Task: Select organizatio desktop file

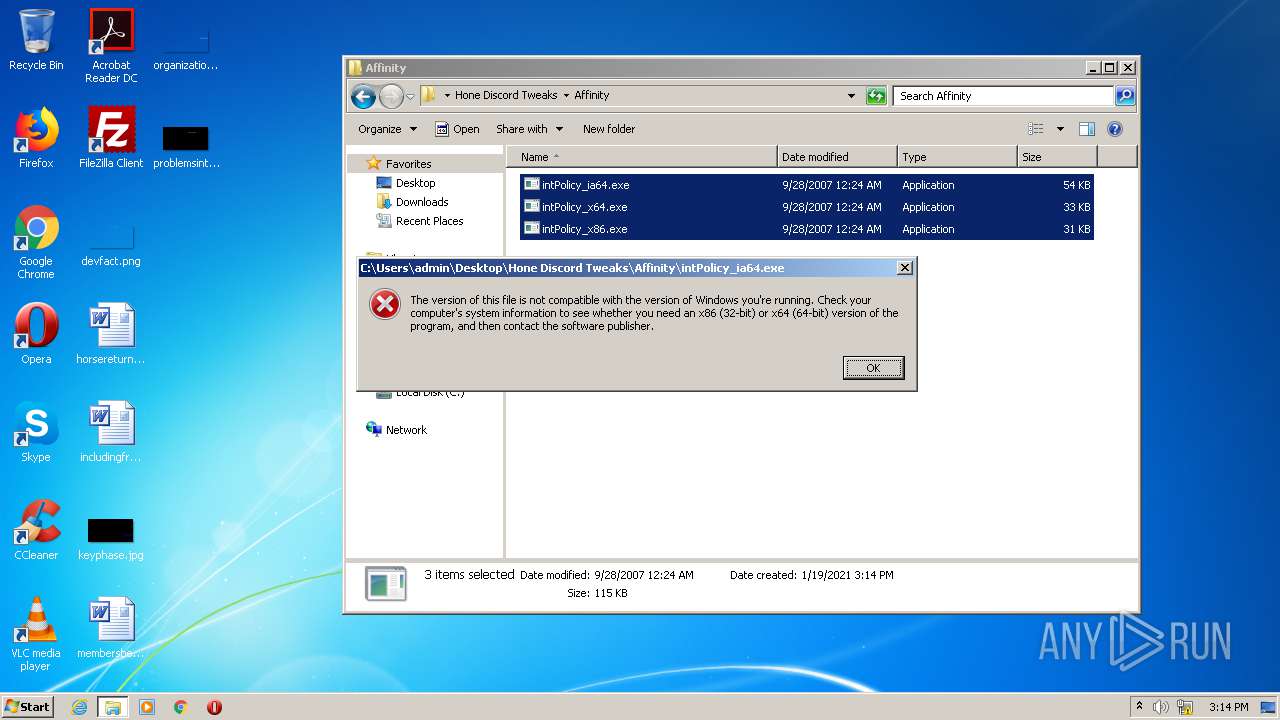Action: point(186,48)
